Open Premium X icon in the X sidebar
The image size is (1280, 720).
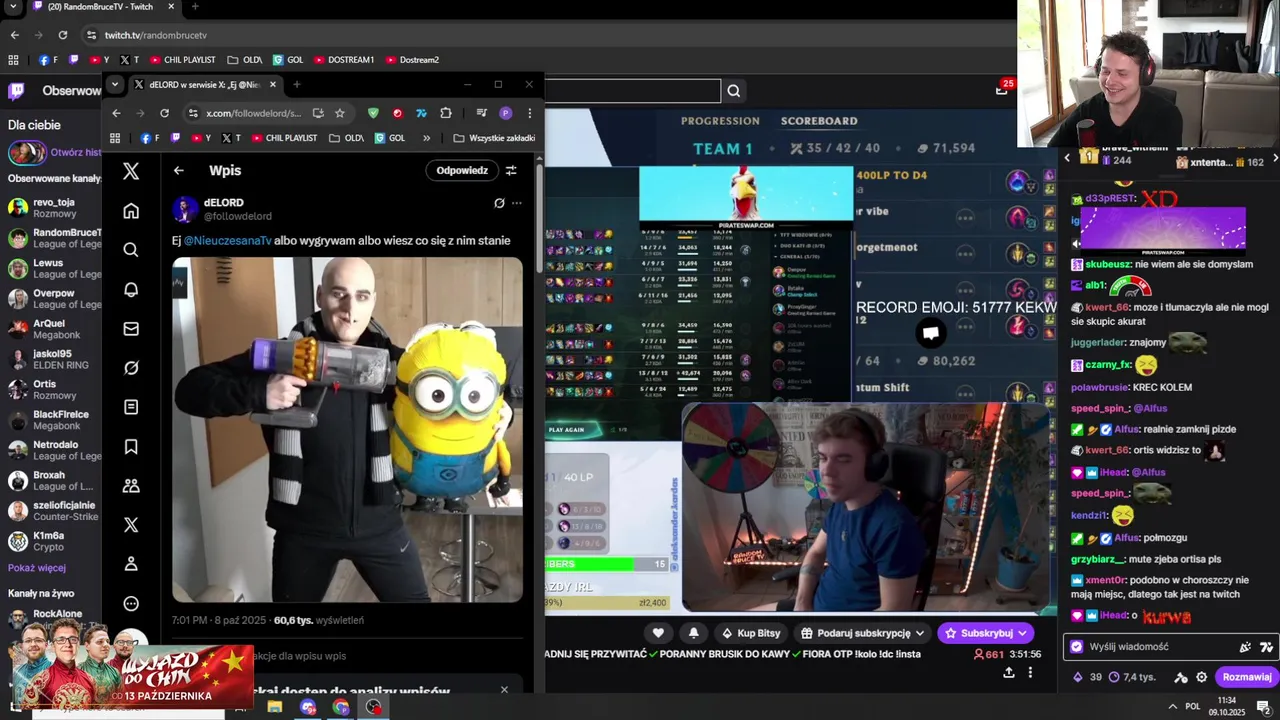[131, 525]
